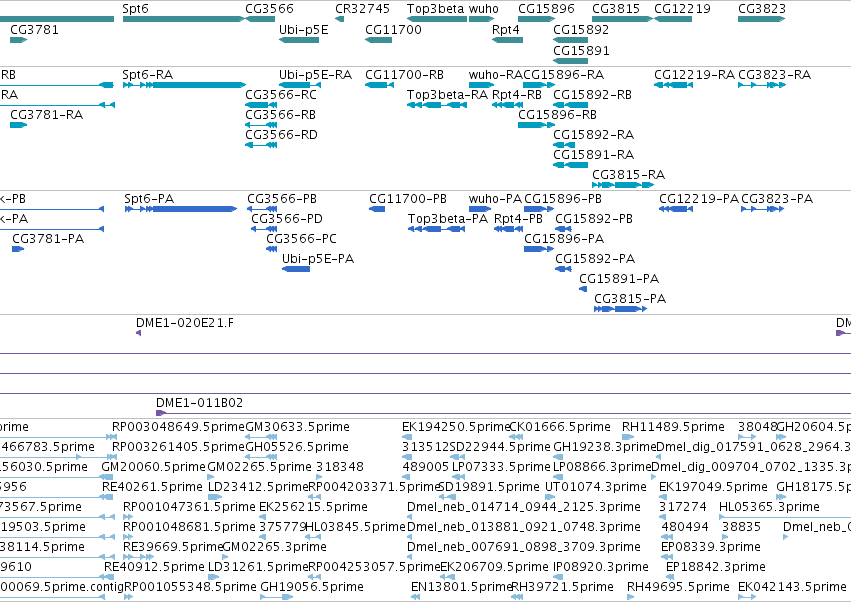Select the Rpt4-RB transcript label
851x602 pixels.
517,94
